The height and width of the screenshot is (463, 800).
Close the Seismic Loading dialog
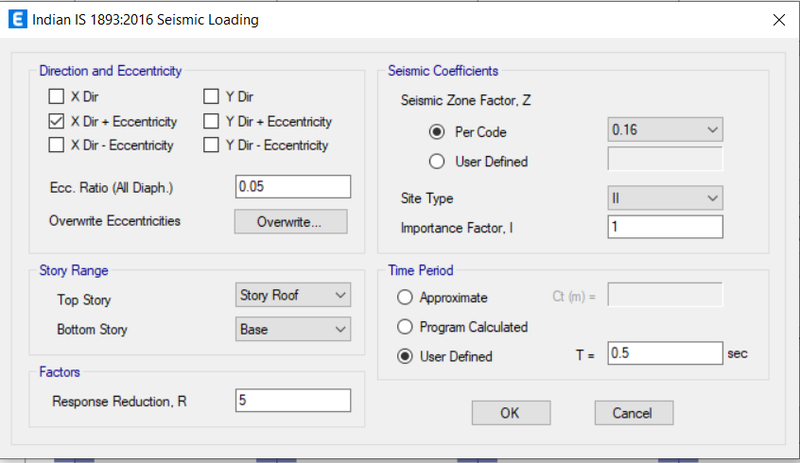click(x=779, y=20)
